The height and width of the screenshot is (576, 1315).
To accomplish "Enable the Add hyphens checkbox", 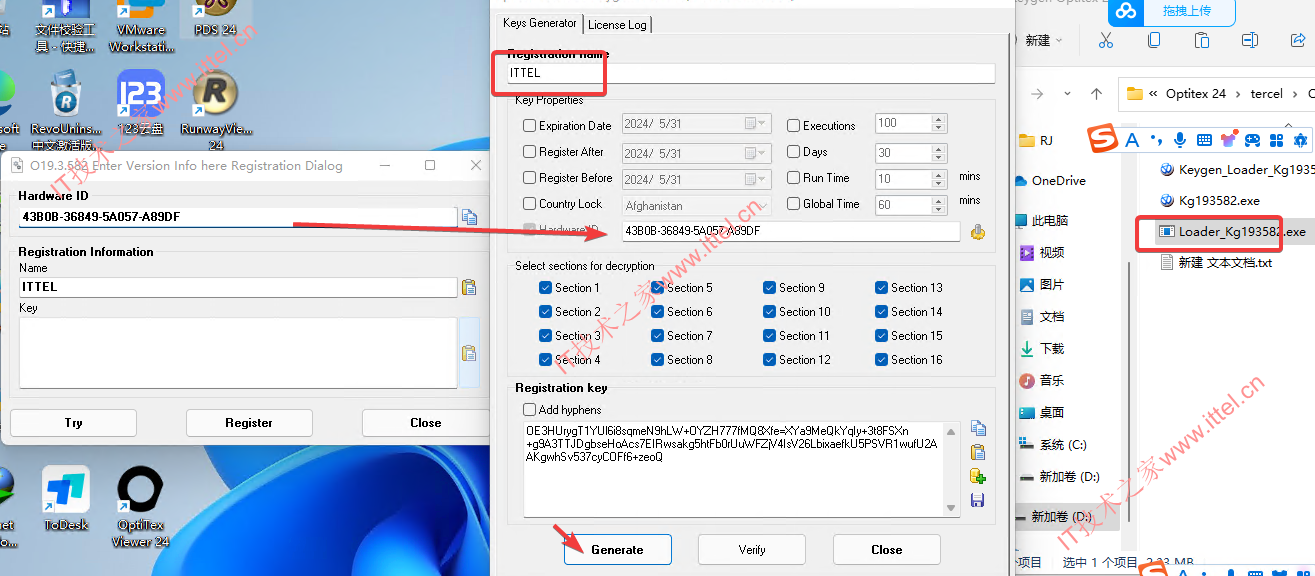I will [530, 410].
